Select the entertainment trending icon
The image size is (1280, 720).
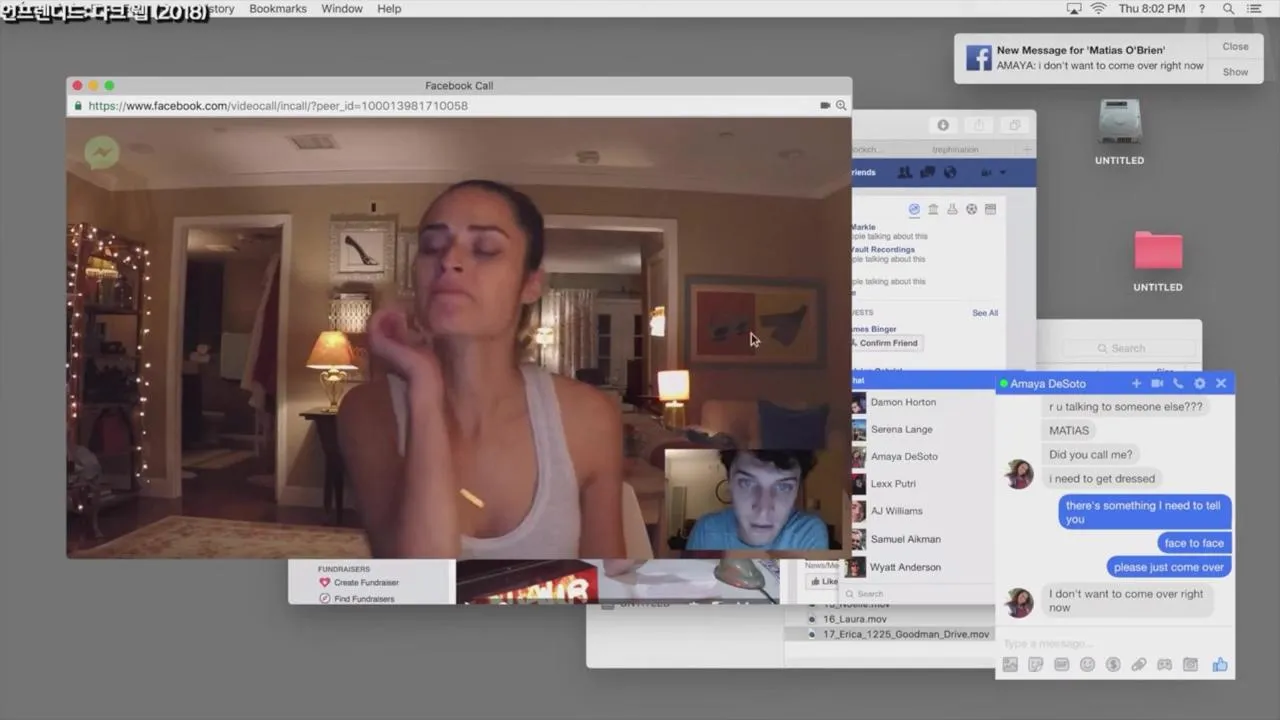click(990, 209)
